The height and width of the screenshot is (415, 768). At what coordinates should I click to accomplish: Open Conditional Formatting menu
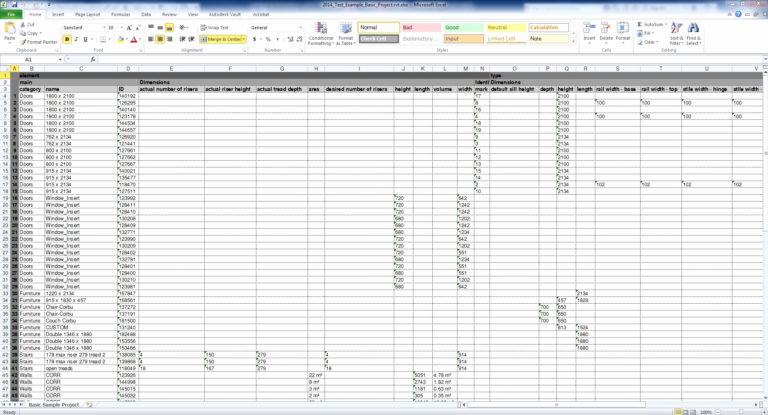click(x=320, y=34)
